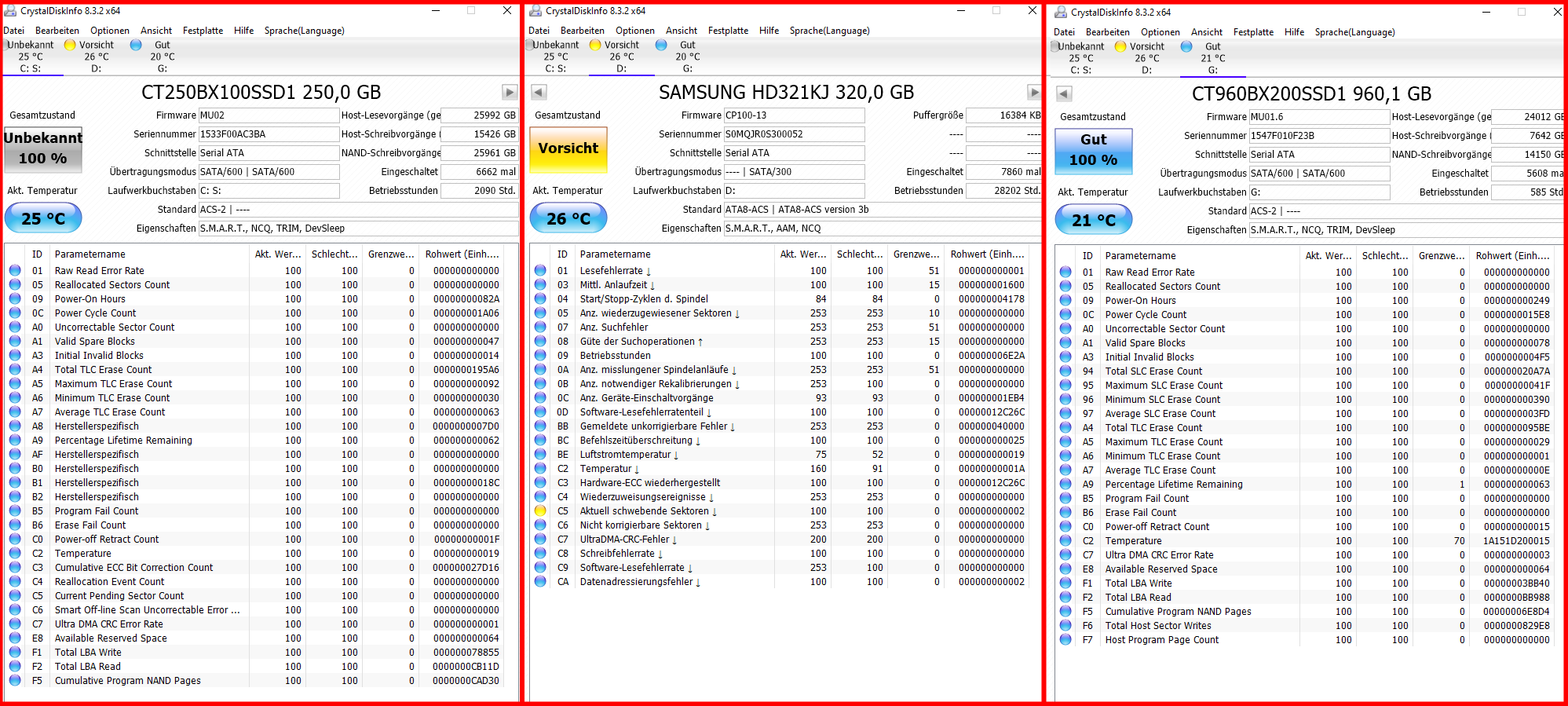Click yellow Vorsicht drive orb in right window
Image resolution: width=1568 pixels, height=706 pixels.
(1120, 46)
